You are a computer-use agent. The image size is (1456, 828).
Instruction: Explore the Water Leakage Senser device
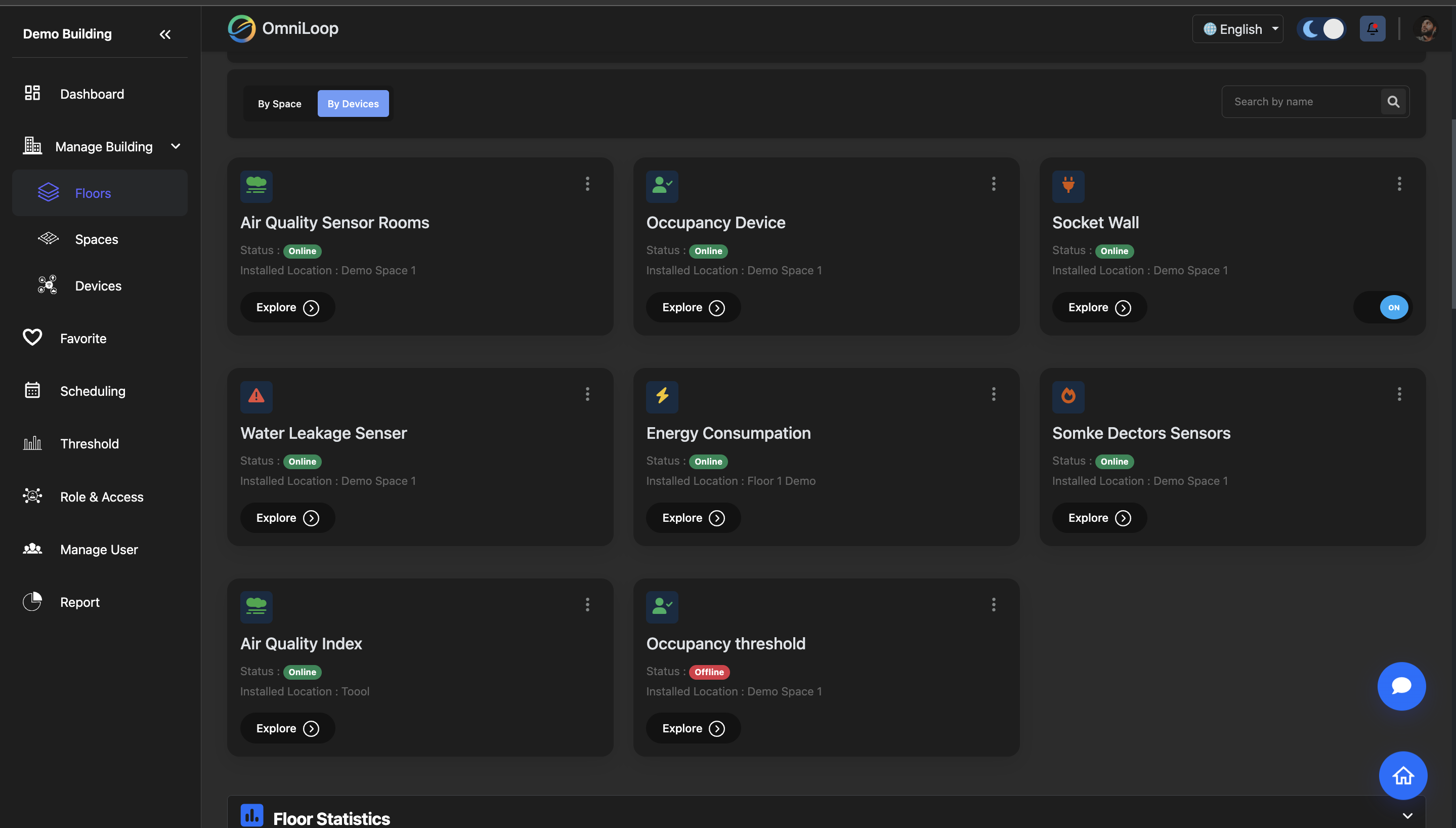286,517
